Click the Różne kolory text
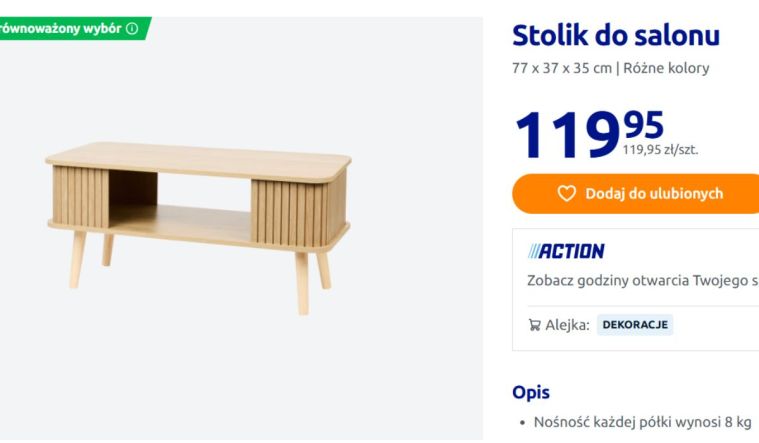 [x=667, y=69]
